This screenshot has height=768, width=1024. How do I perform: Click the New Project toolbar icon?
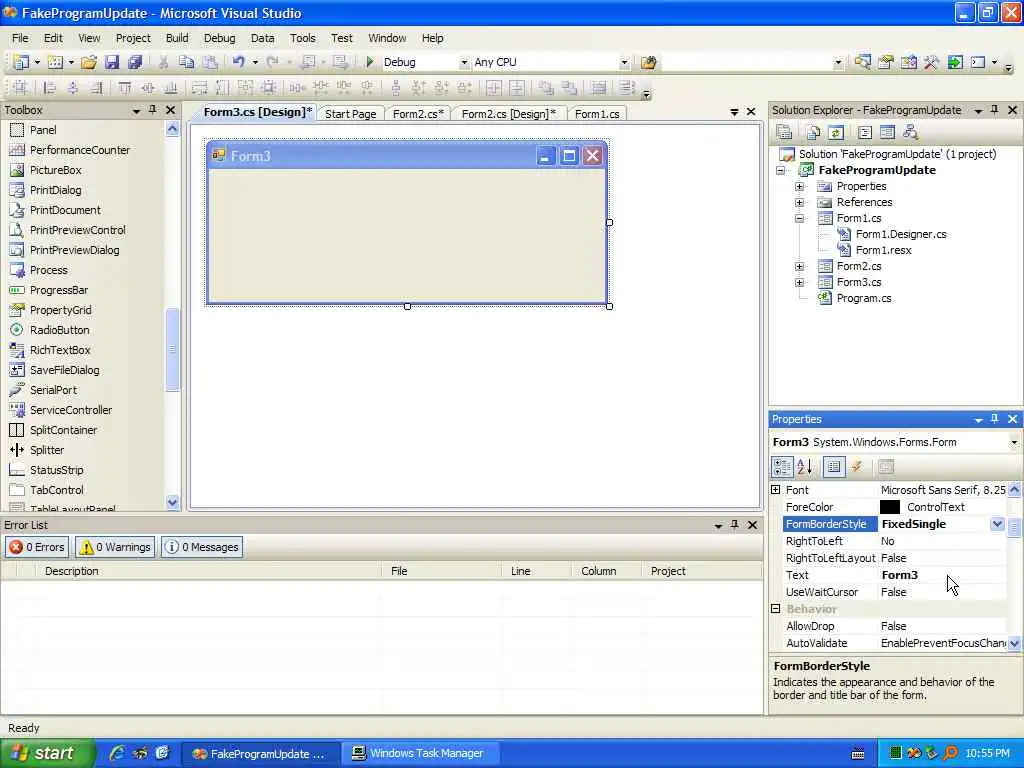pos(21,62)
